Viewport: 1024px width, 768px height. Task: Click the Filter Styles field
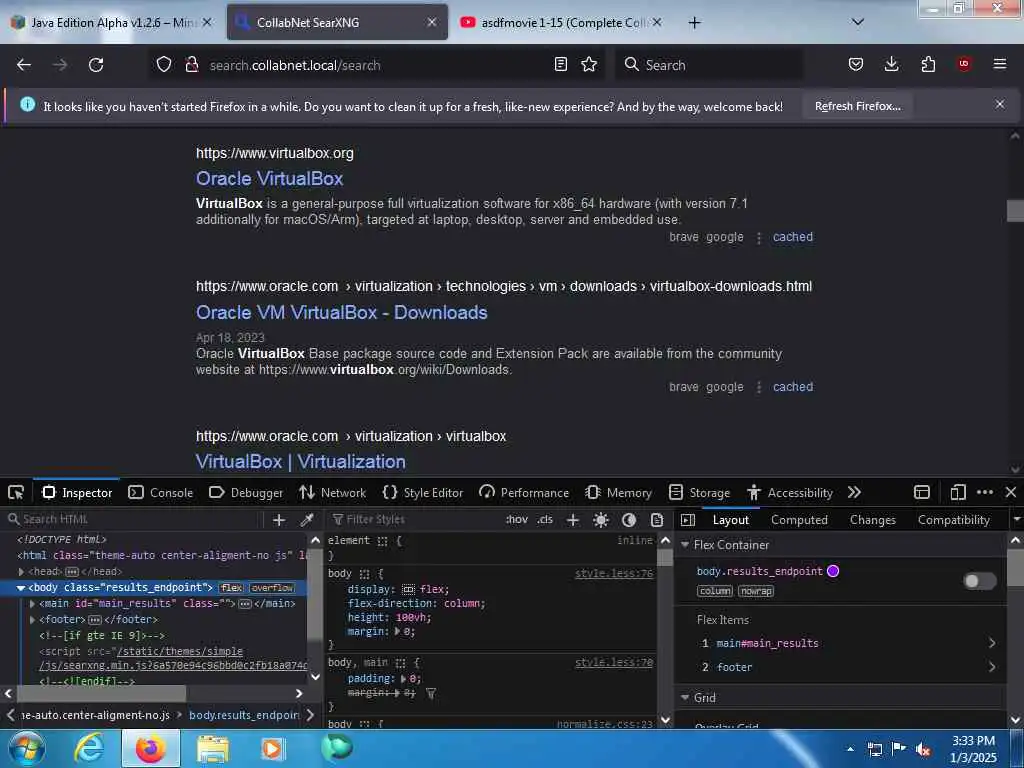(x=415, y=520)
